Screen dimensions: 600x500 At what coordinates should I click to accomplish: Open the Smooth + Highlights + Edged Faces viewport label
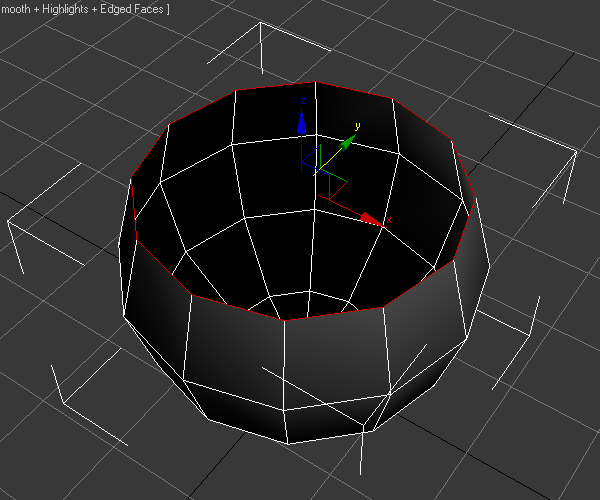point(85,9)
